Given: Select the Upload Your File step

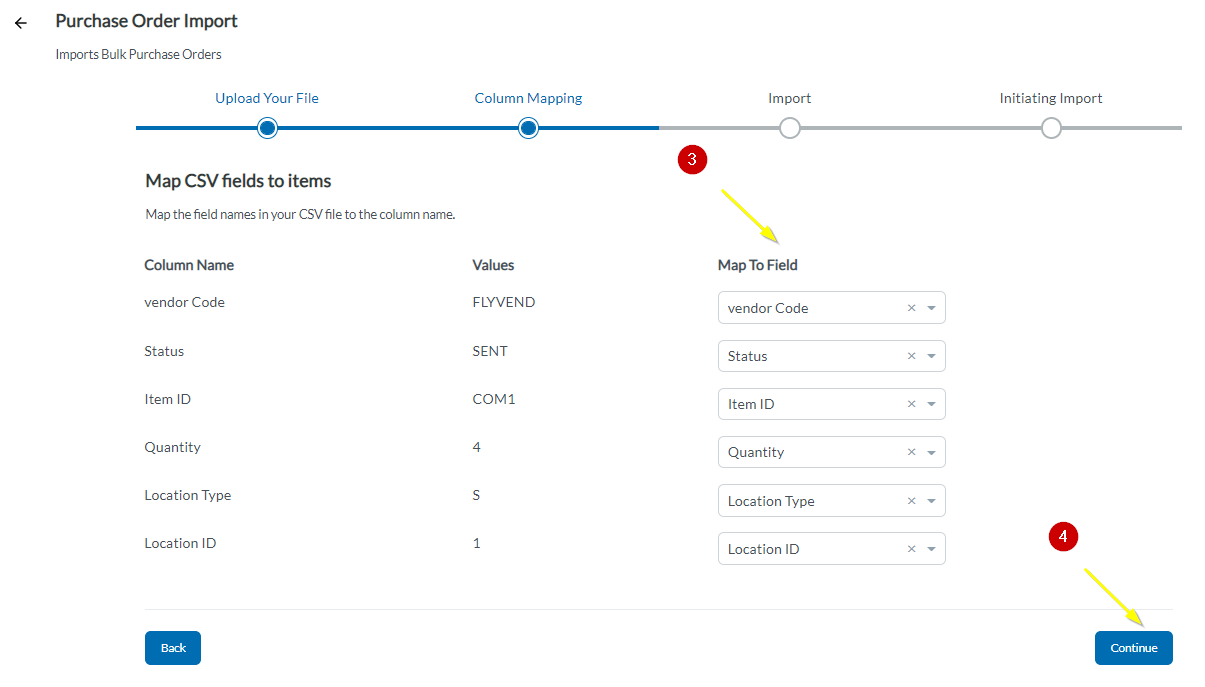Looking at the screenshot, I should pos(266,98).
